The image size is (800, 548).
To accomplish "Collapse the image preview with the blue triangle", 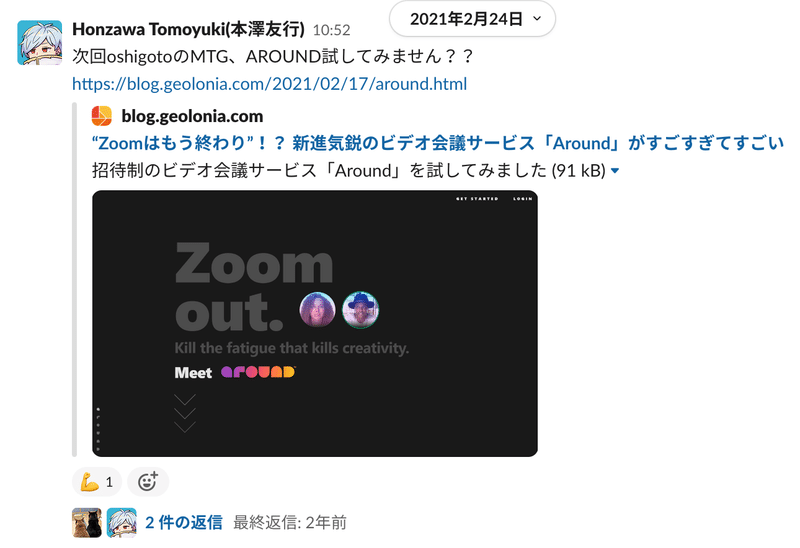I will coord(615,171).
